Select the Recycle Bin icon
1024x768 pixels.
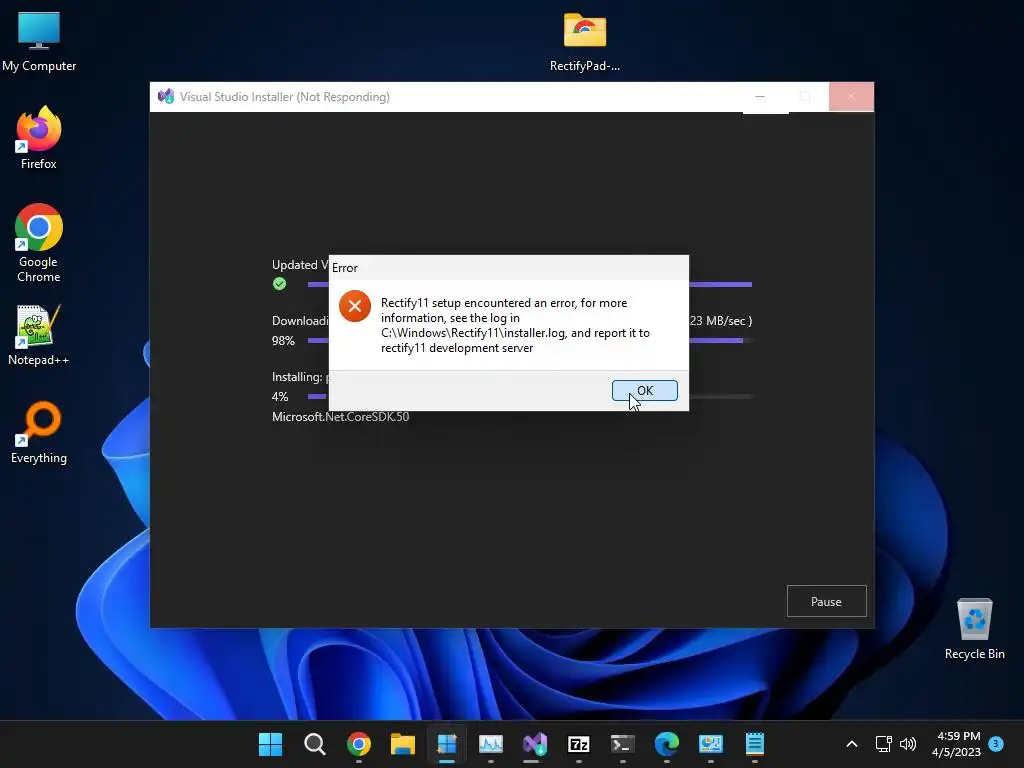[x=974, y=630]
